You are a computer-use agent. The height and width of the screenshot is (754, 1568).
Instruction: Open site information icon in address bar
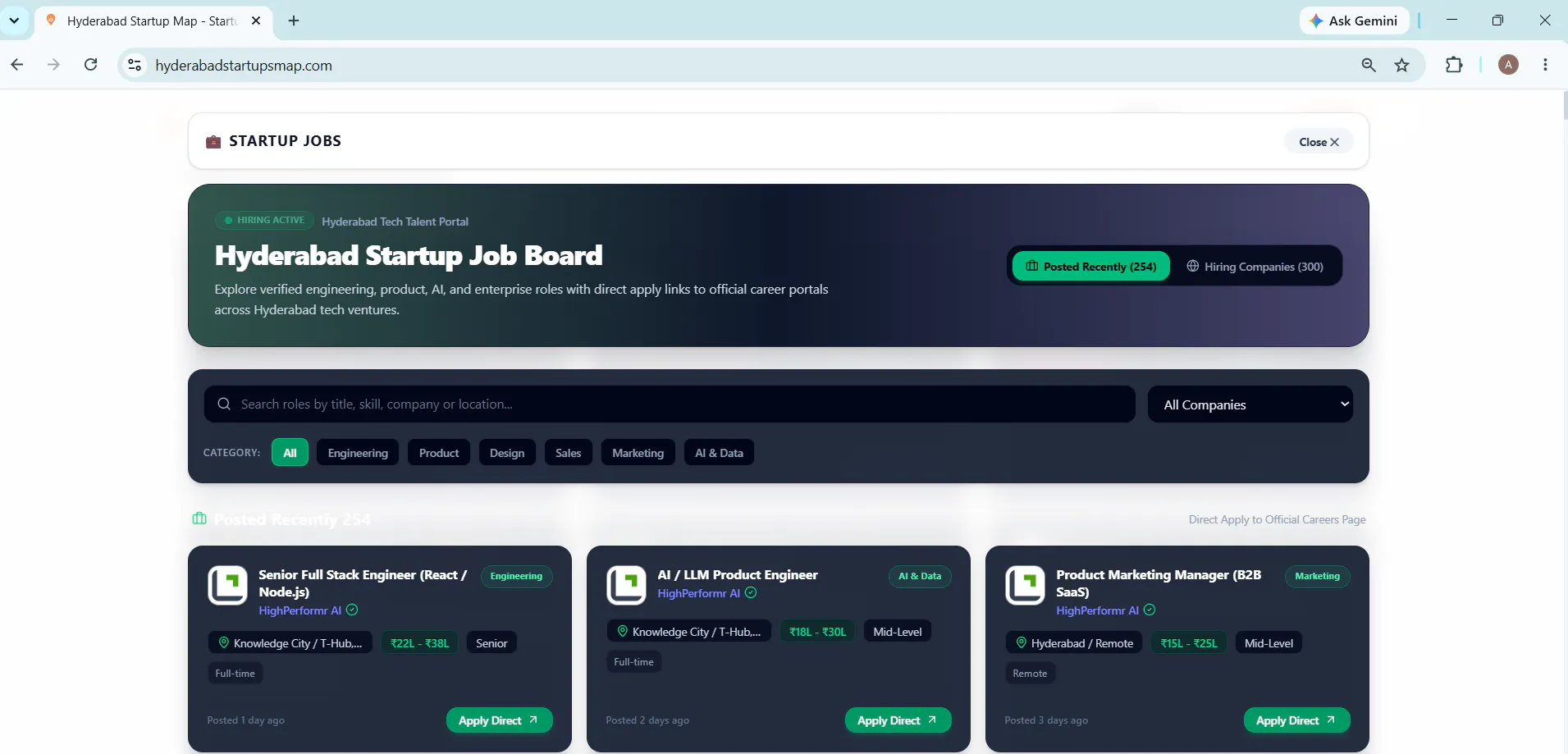click(x=135, y=65)
